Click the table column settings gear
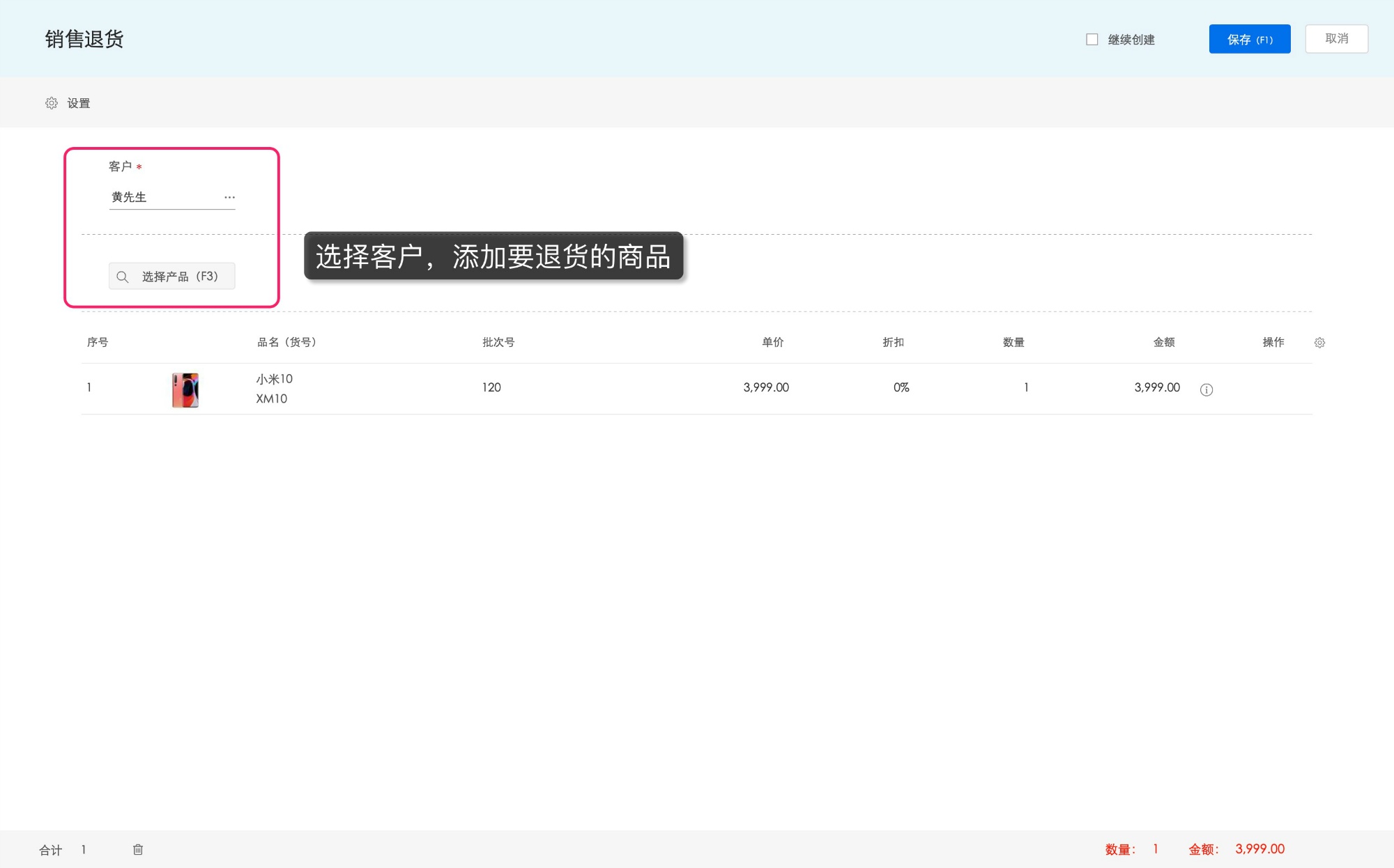1394x868 pixels. (x=1319, y=343)
